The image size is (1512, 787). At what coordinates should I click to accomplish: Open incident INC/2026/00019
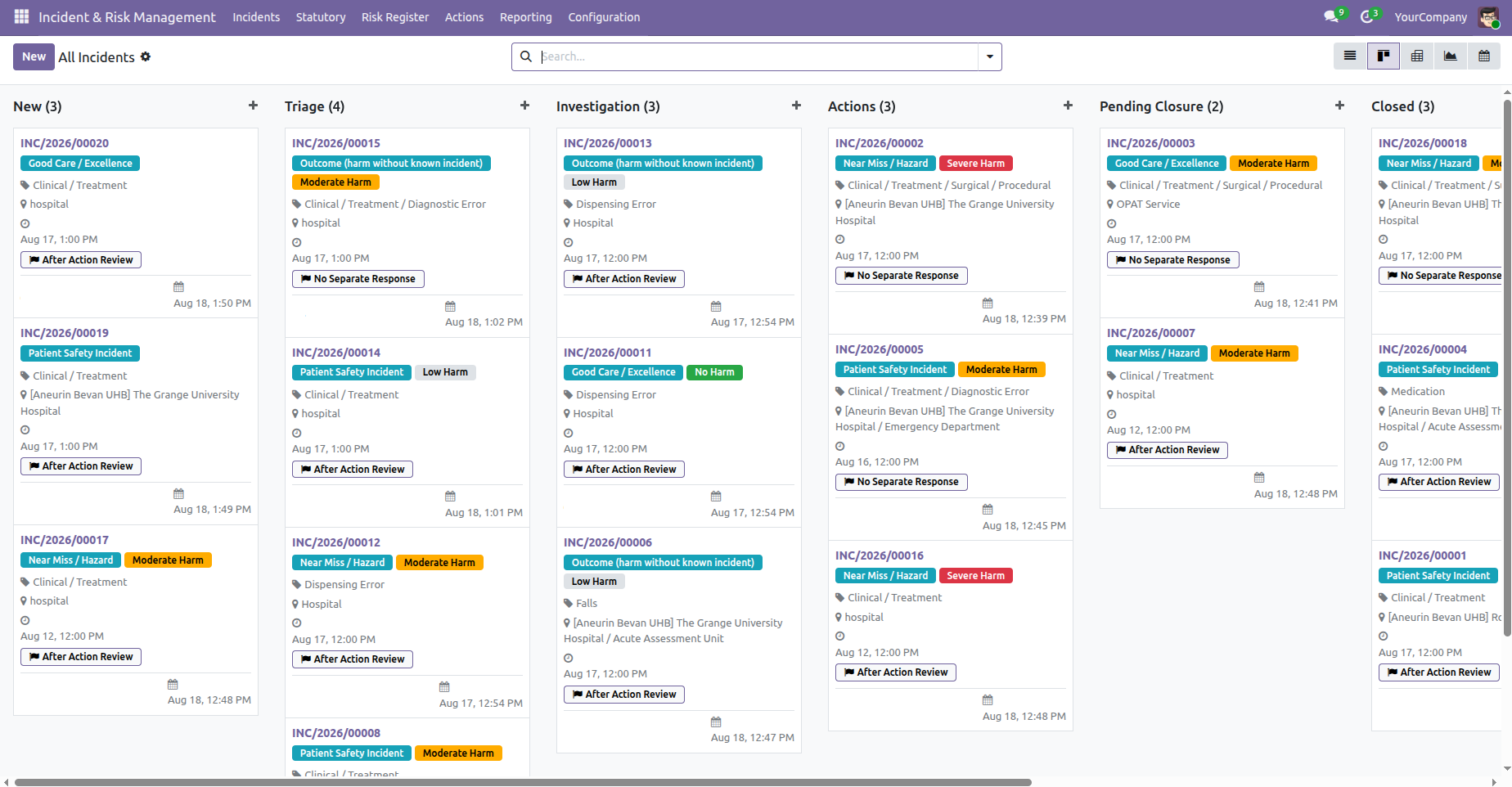[65, 333]
